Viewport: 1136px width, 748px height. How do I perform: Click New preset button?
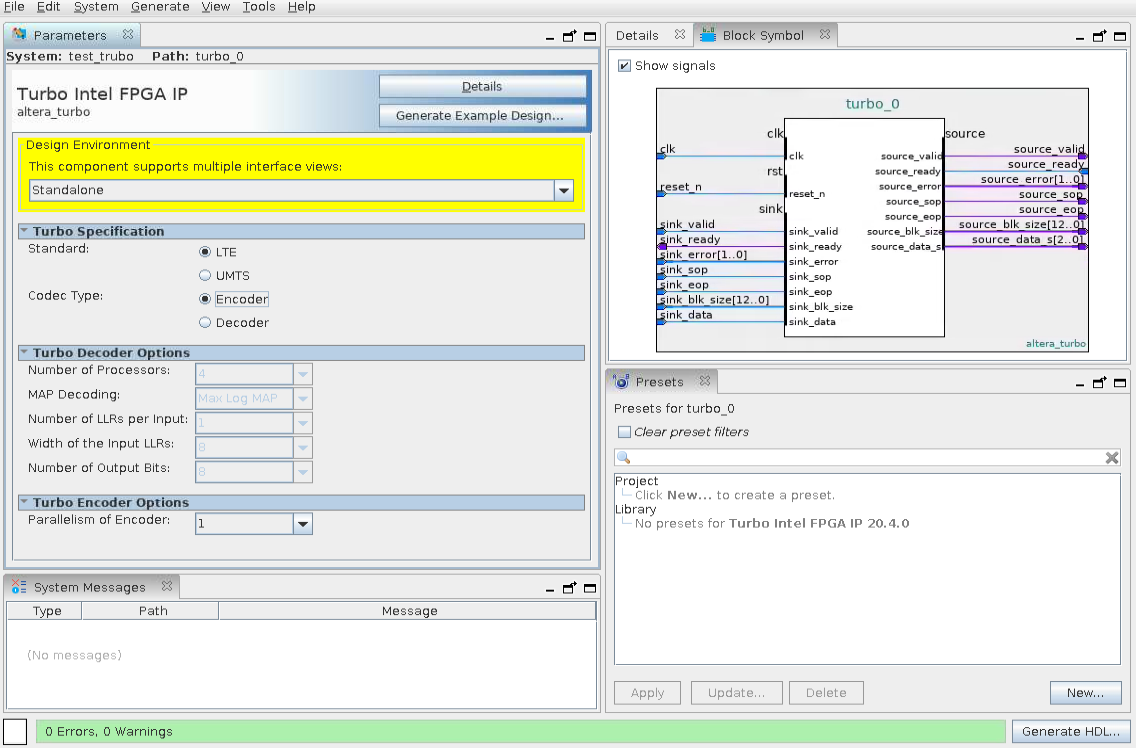click(1085, 693)
